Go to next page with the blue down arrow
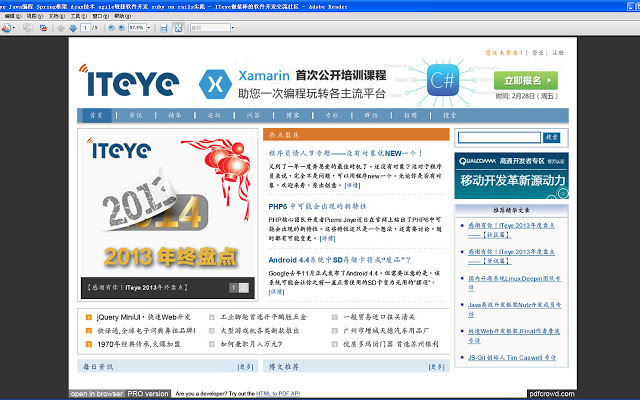Image resolution: width=640 pixels, height=400 pixels. point(73,28)
